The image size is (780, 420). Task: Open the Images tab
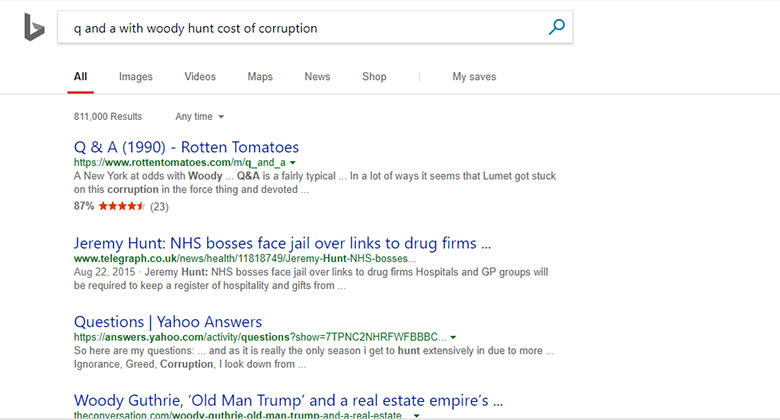(x=135, y=77)
